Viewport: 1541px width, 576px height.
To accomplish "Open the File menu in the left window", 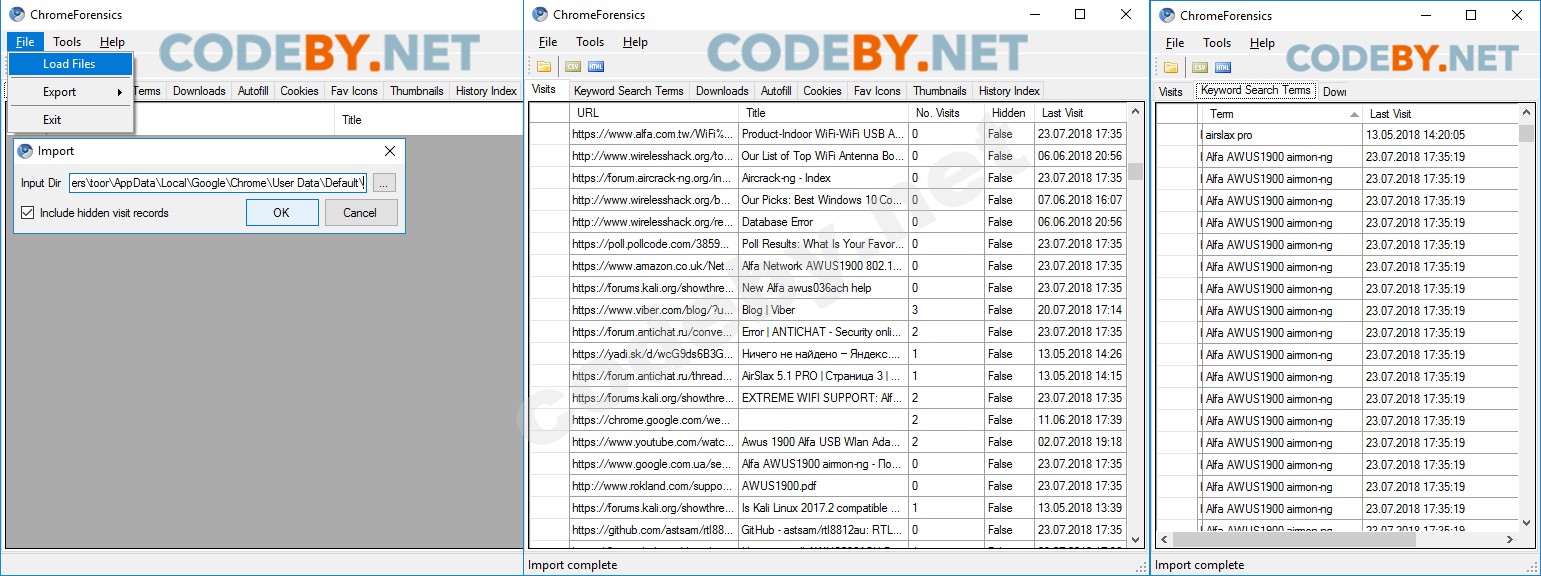I will tap(25, 41).
